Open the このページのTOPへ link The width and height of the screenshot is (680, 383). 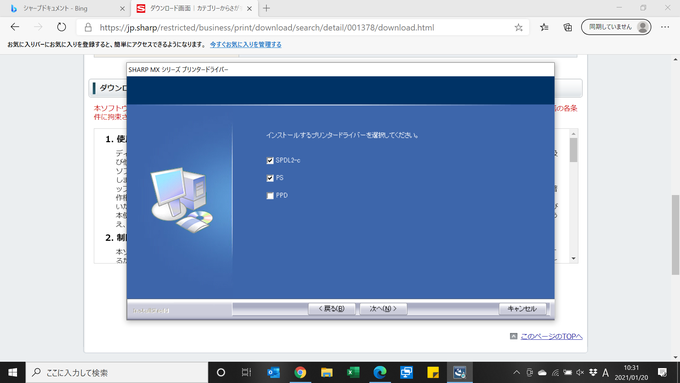[x=551, y=336]
